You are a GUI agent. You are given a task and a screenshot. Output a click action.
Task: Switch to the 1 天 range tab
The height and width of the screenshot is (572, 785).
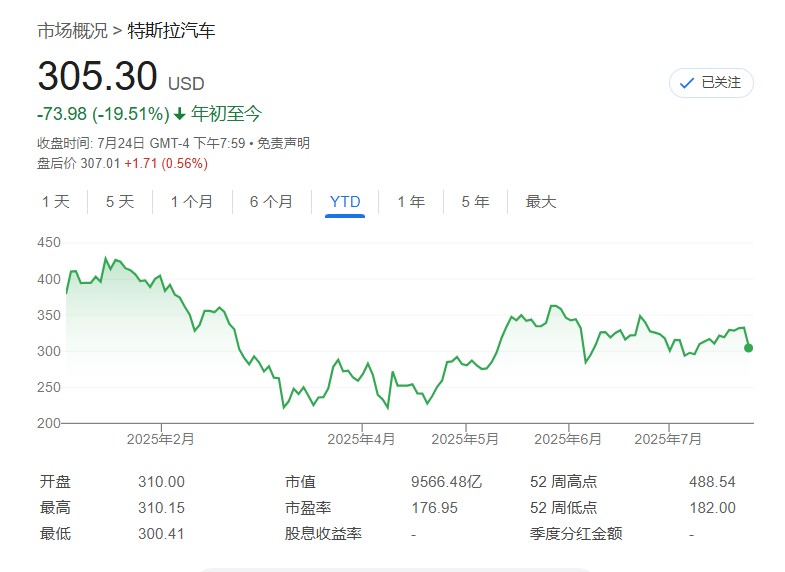pos(56,202)
